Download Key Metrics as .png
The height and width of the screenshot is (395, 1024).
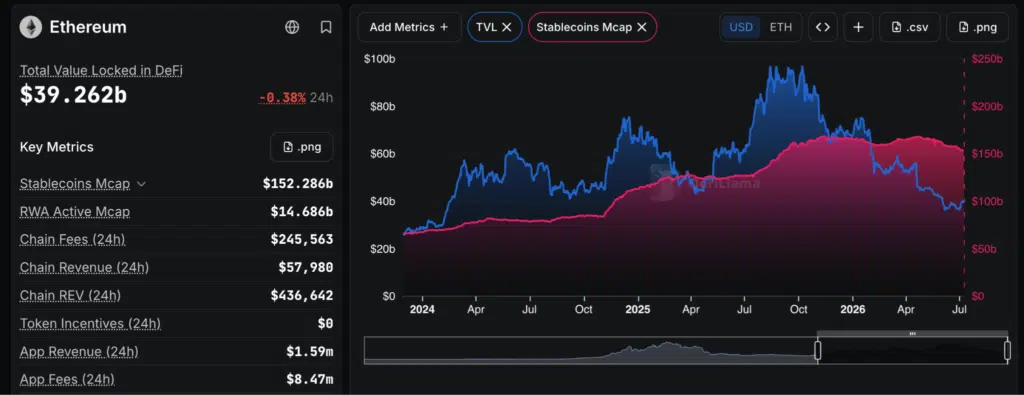tap(302, 147)
